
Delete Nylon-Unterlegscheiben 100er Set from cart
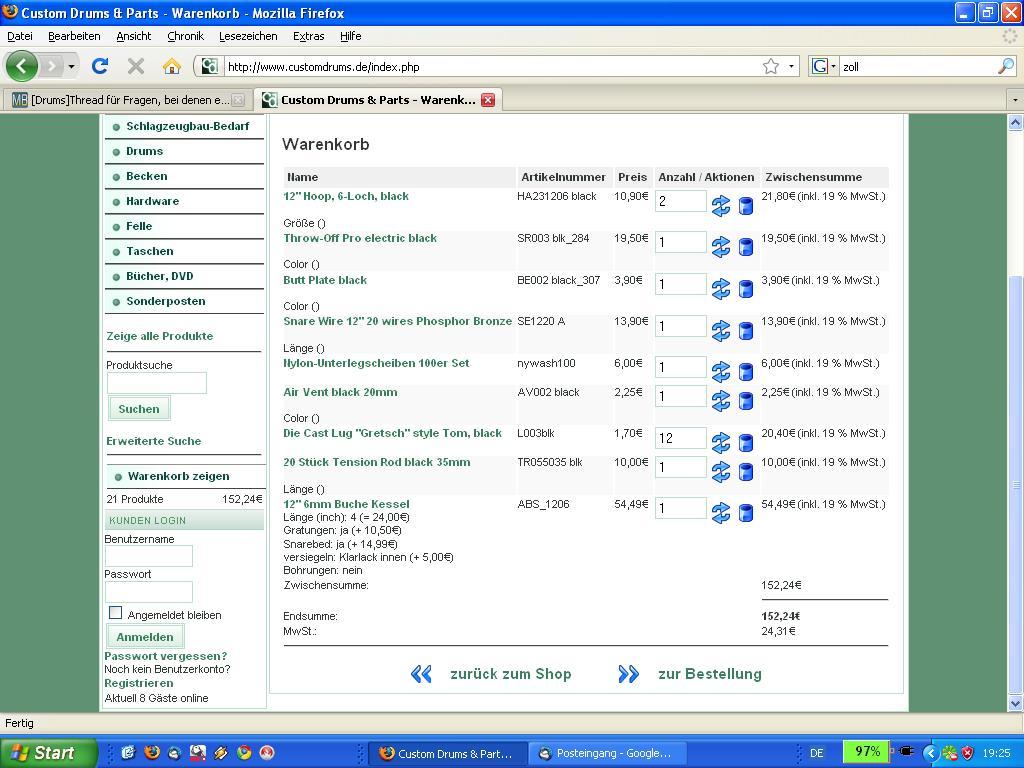(746, 372)
